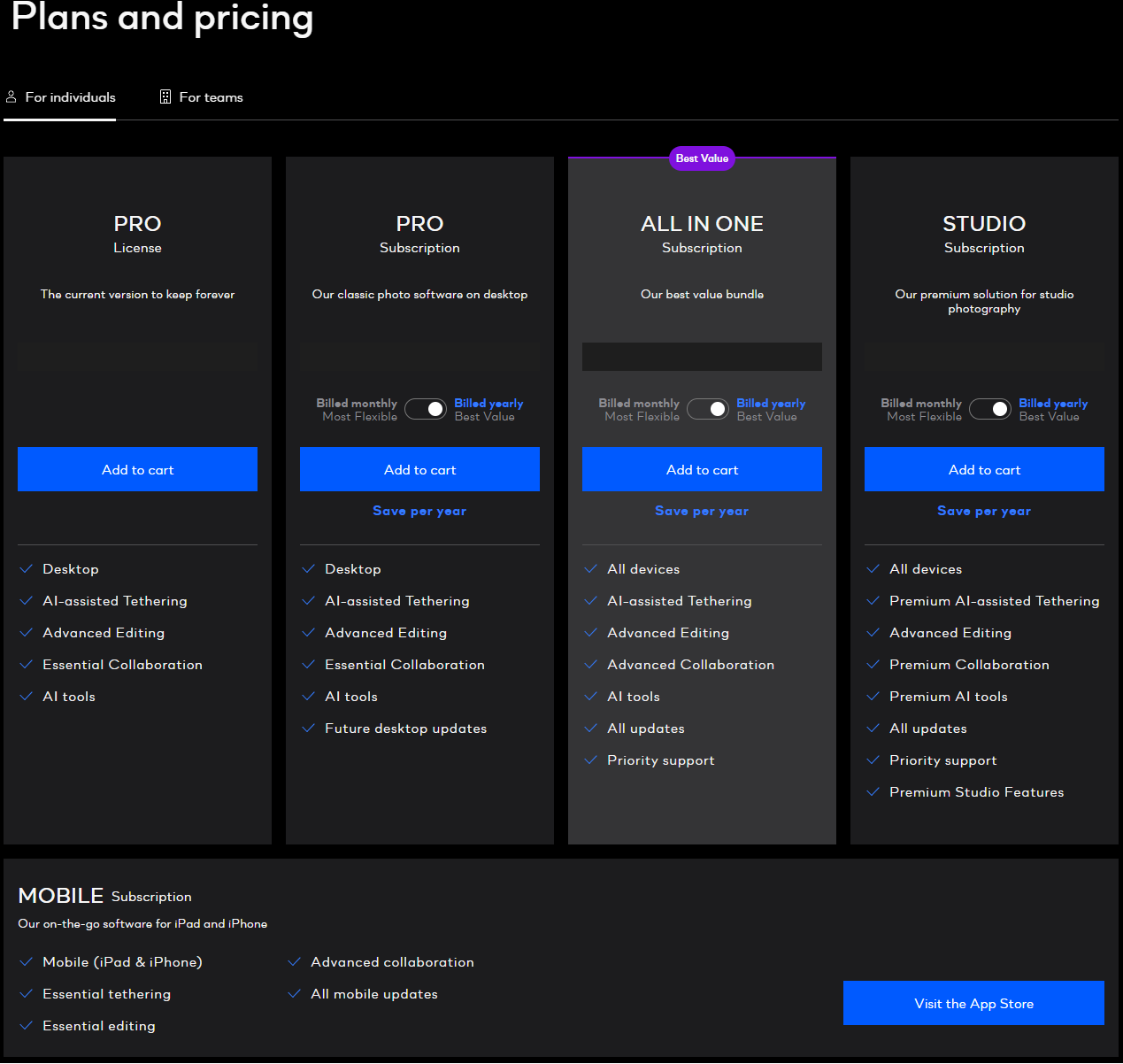Switch All In One billing to monthly
Image resolution: width=1123 pixels, height=1064 pixels.
707,409
